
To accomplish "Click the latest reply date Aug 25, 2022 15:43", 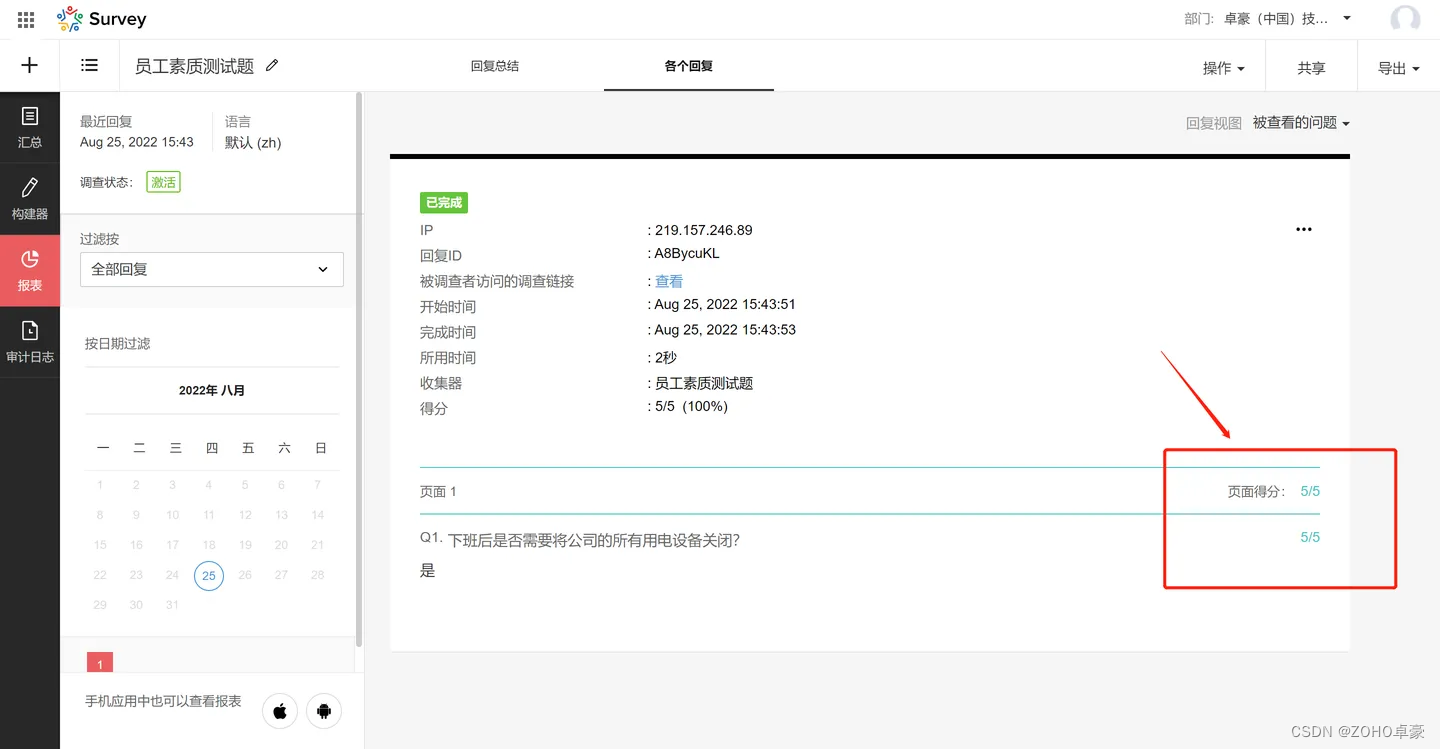I will [x=137, y=142].
